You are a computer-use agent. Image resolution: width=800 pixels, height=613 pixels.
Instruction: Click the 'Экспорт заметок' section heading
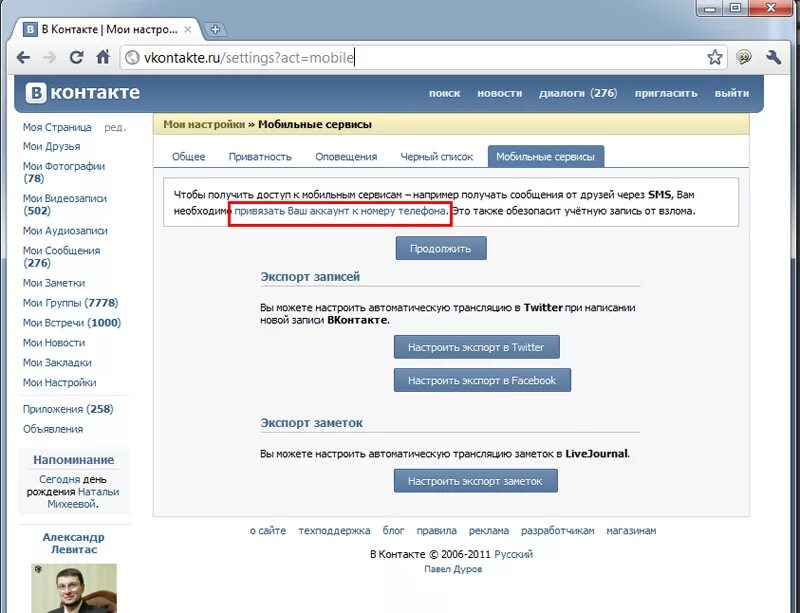(312, 423)
